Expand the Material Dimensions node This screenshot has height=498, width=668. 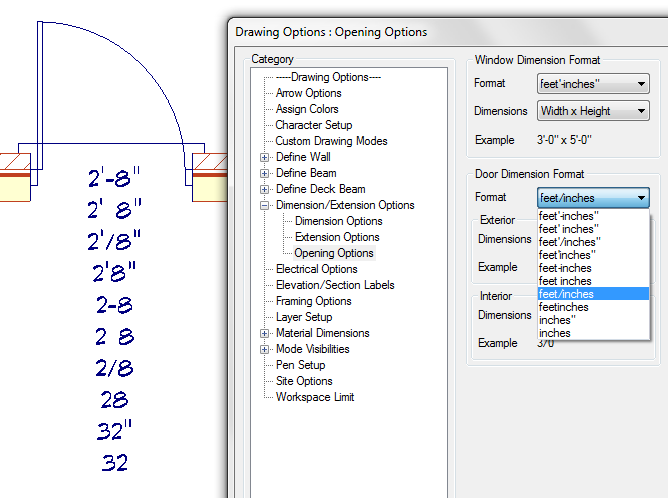pos(264,334)
